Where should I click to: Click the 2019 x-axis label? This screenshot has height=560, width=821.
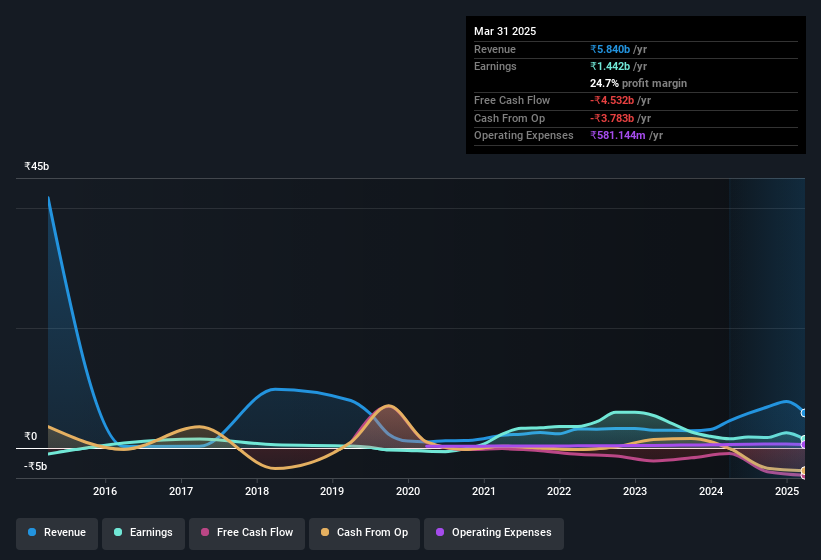[x=332, y=491]
